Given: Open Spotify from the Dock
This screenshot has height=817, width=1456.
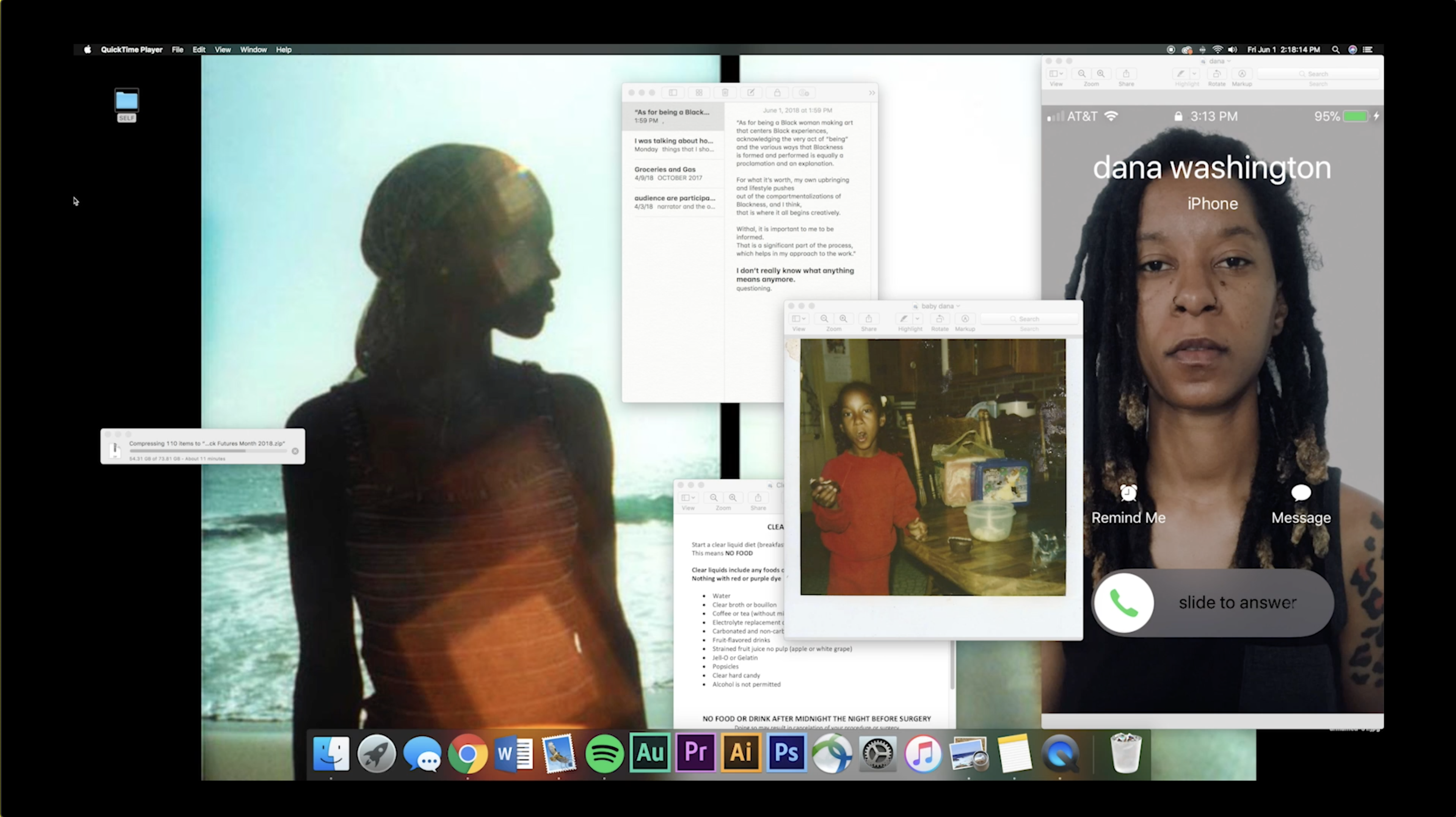Looking at the screenshot, I should (604, 753).
